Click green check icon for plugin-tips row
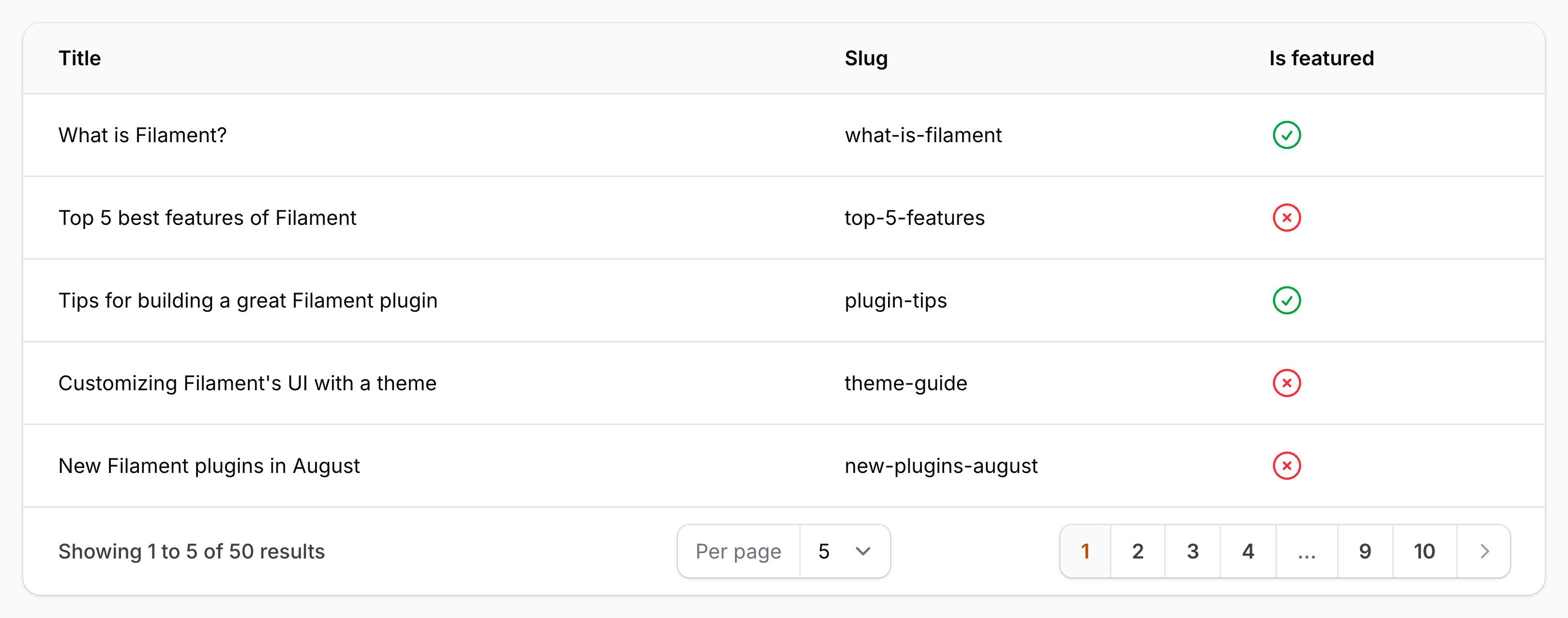This screenshot has height=618, width=1568. point(1286,300)
